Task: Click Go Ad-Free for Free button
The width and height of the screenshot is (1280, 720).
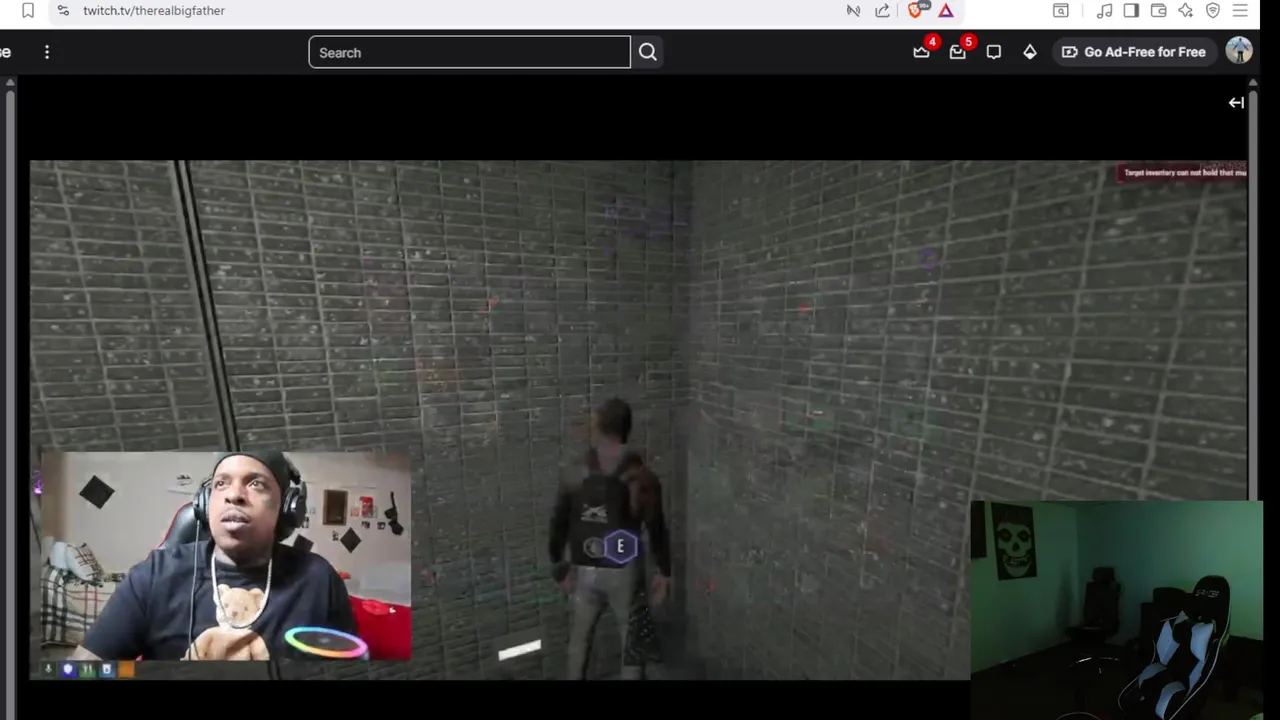Action: point(1133,52)
